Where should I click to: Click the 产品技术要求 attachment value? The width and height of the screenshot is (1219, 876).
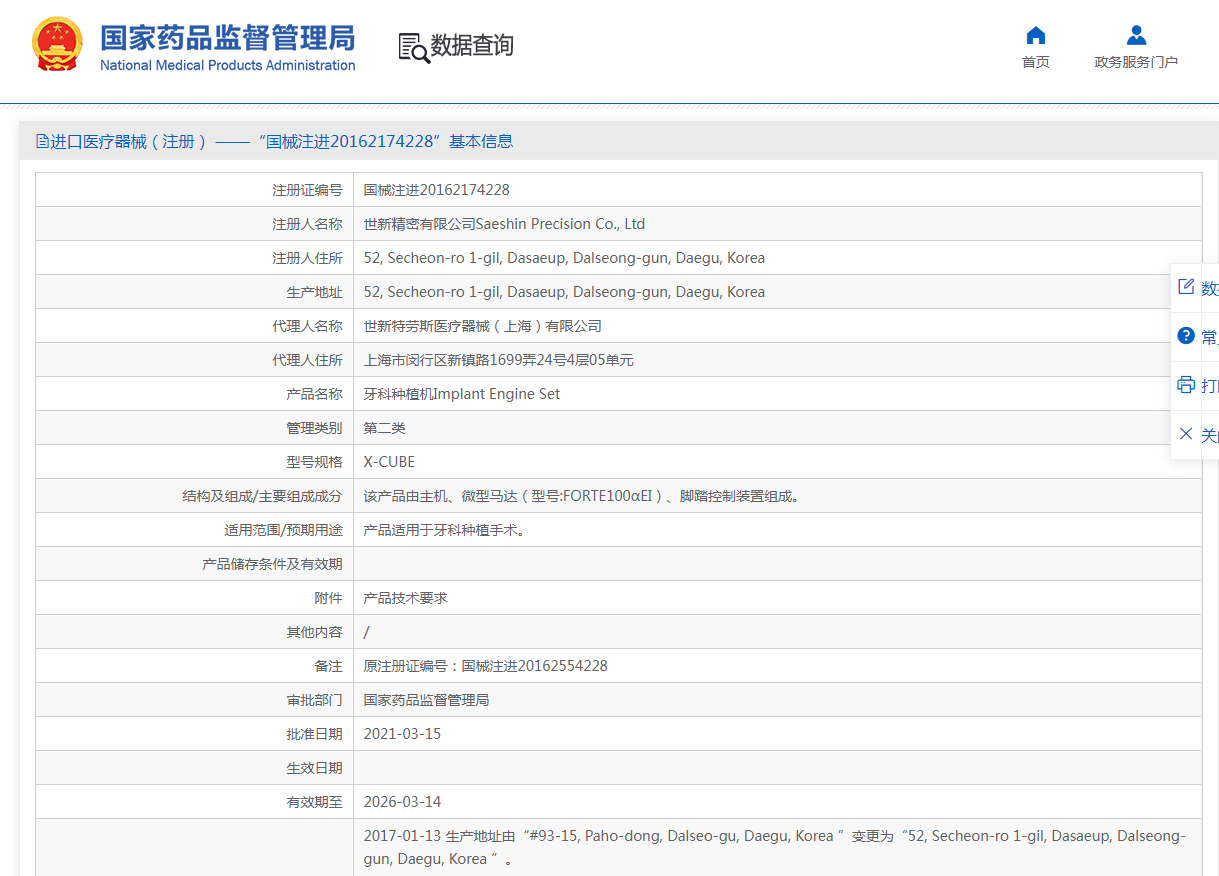(406, 598)
